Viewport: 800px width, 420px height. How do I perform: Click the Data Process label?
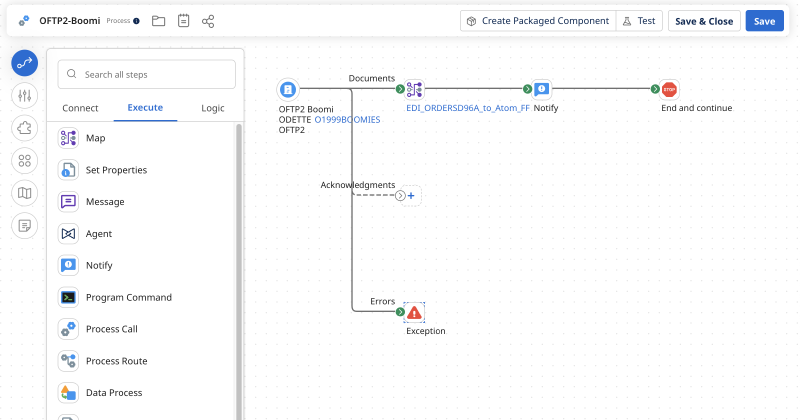pos(114,393)
